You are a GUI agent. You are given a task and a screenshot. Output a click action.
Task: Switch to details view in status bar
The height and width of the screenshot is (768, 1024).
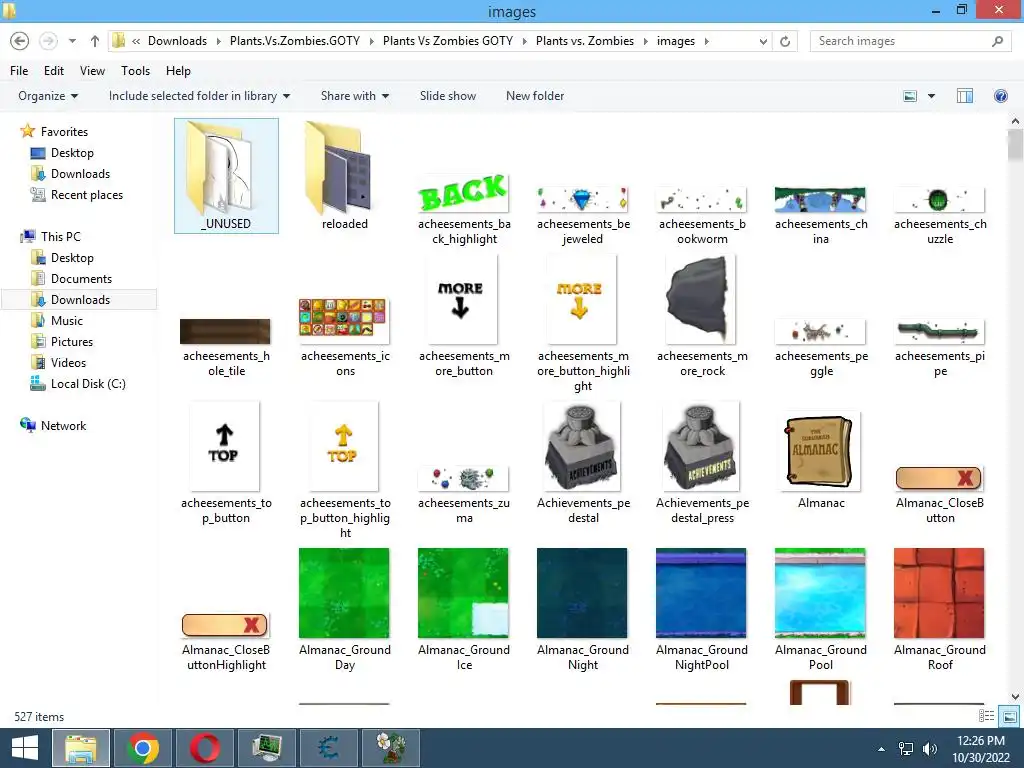pyautogui.click(x=986, y=716)
